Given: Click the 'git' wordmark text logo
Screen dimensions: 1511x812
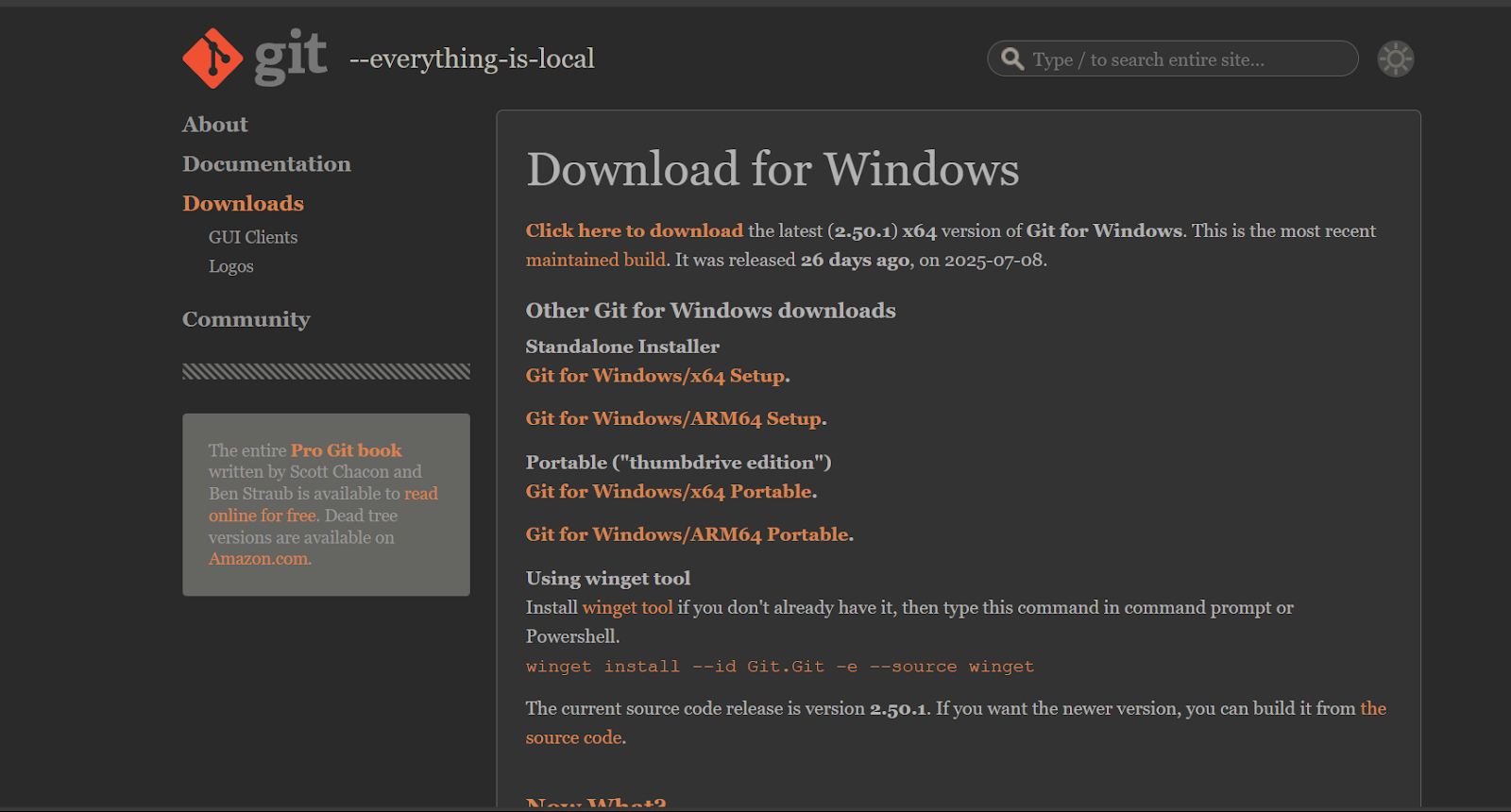Looking at the screenshot, I should coord(291,57).
